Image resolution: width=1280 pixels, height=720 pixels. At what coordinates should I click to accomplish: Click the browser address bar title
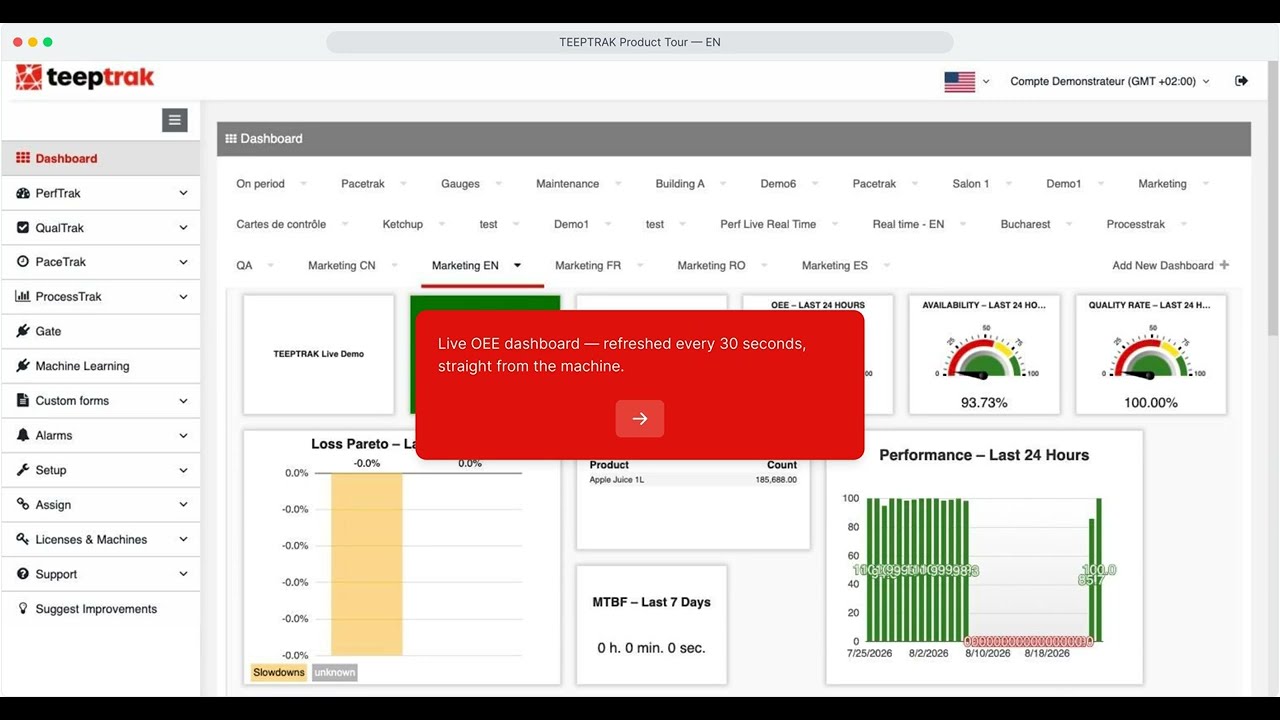click(640, 42)
